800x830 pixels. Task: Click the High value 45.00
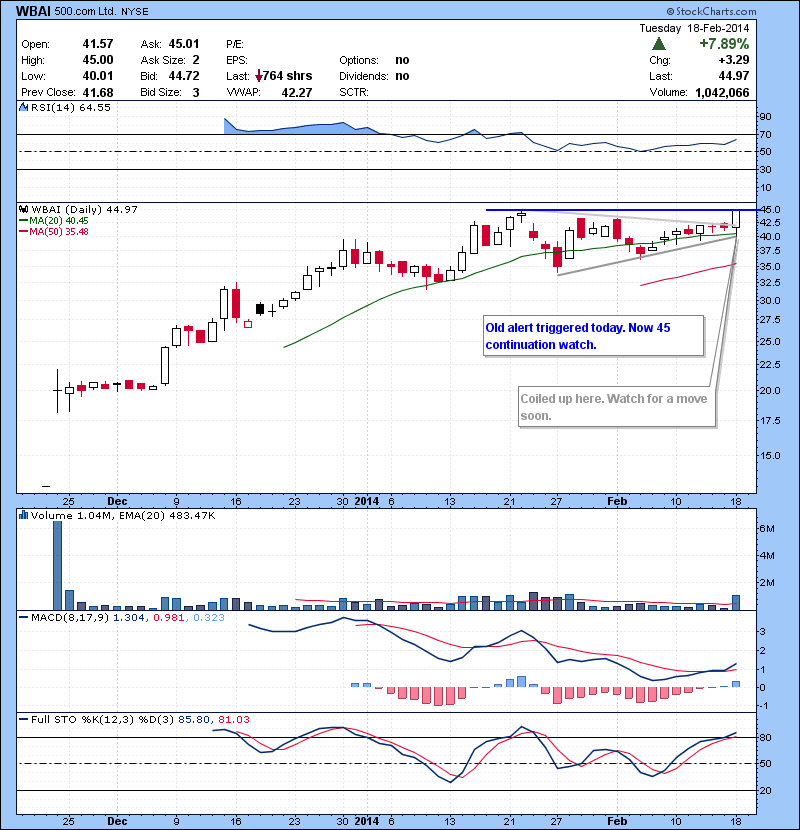click(x=98, y=60)
